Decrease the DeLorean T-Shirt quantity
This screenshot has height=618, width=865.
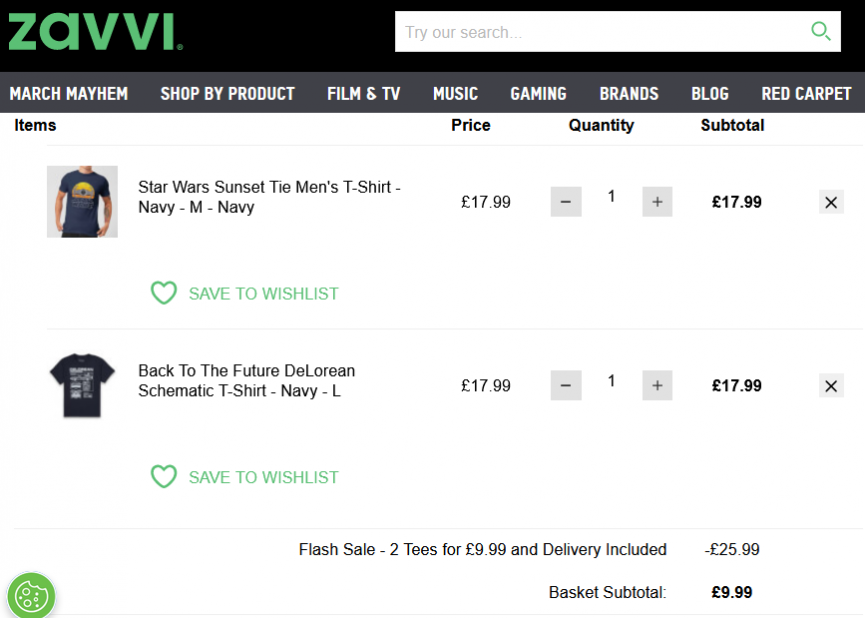(x=566, y=385)
